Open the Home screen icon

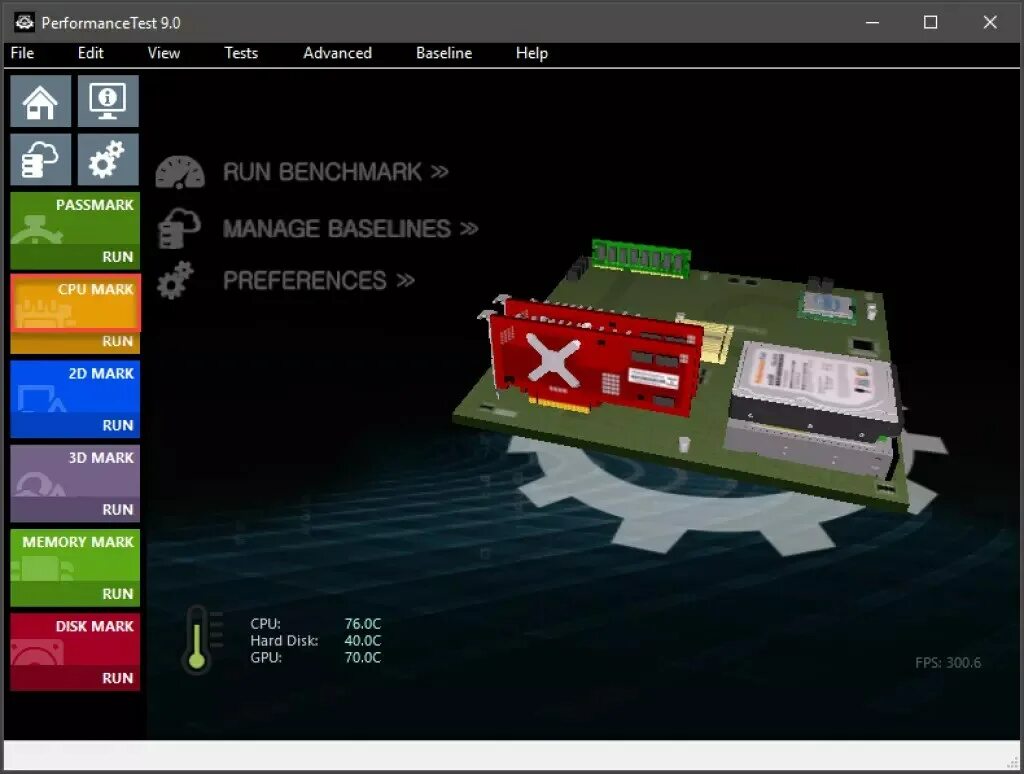[x=40, y=101]
